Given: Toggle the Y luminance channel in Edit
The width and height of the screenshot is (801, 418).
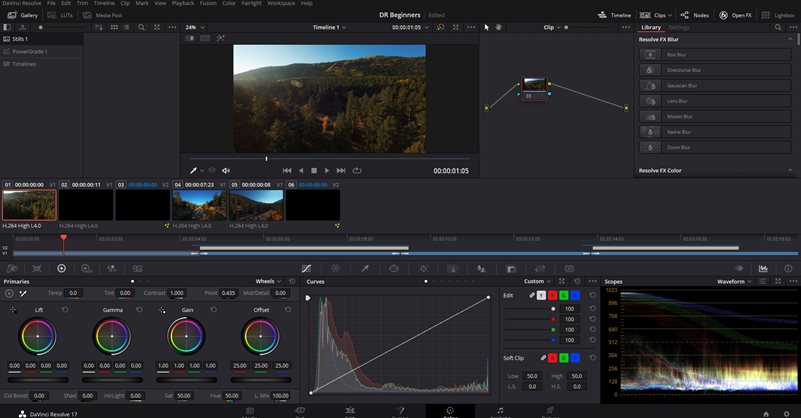Looking at the screenshot, I should (542, 296).
